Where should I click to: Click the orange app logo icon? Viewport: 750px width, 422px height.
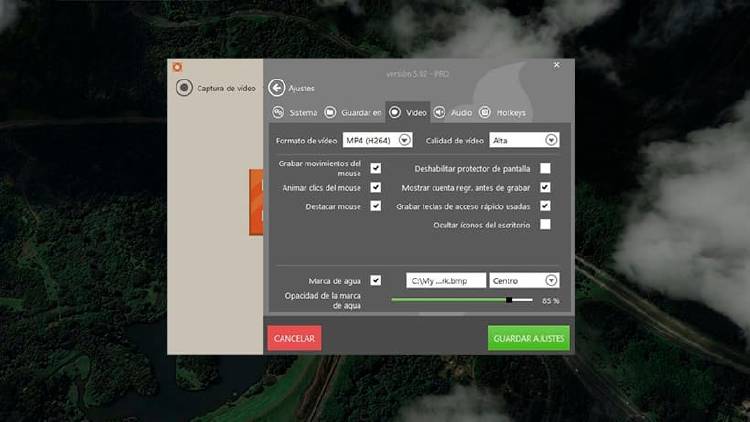[177, 67]
